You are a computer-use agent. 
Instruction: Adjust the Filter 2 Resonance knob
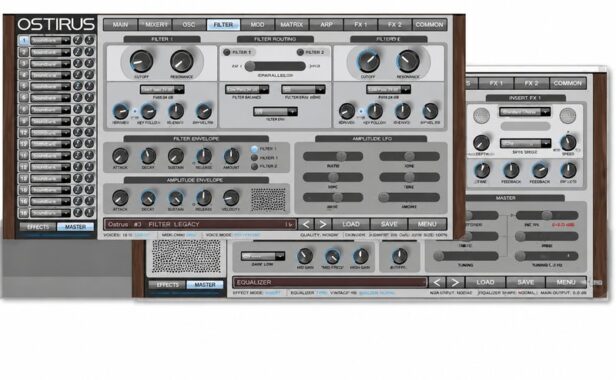[408, 61]
